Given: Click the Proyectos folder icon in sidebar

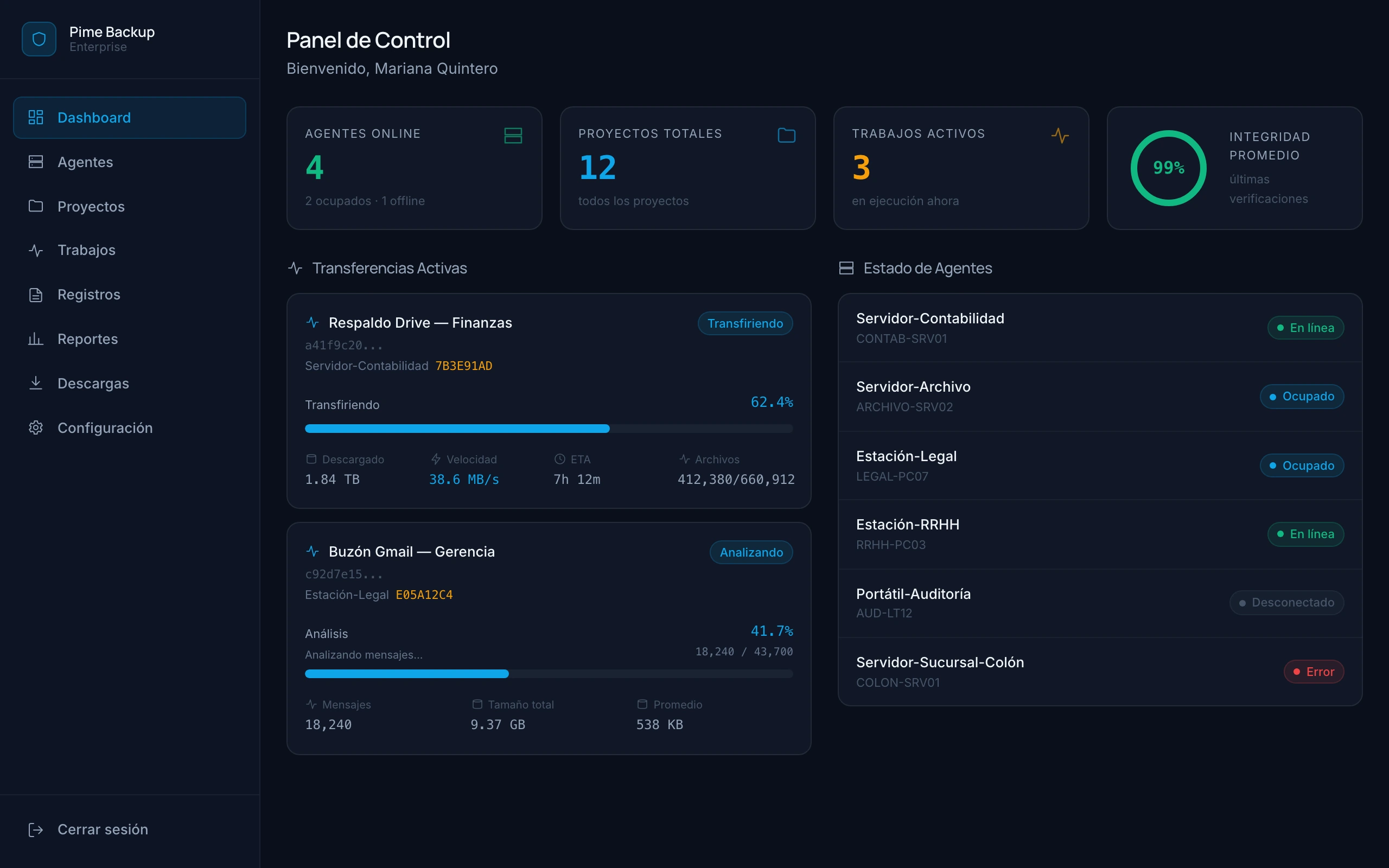Looking at the screenshot, I should (36, 206).
